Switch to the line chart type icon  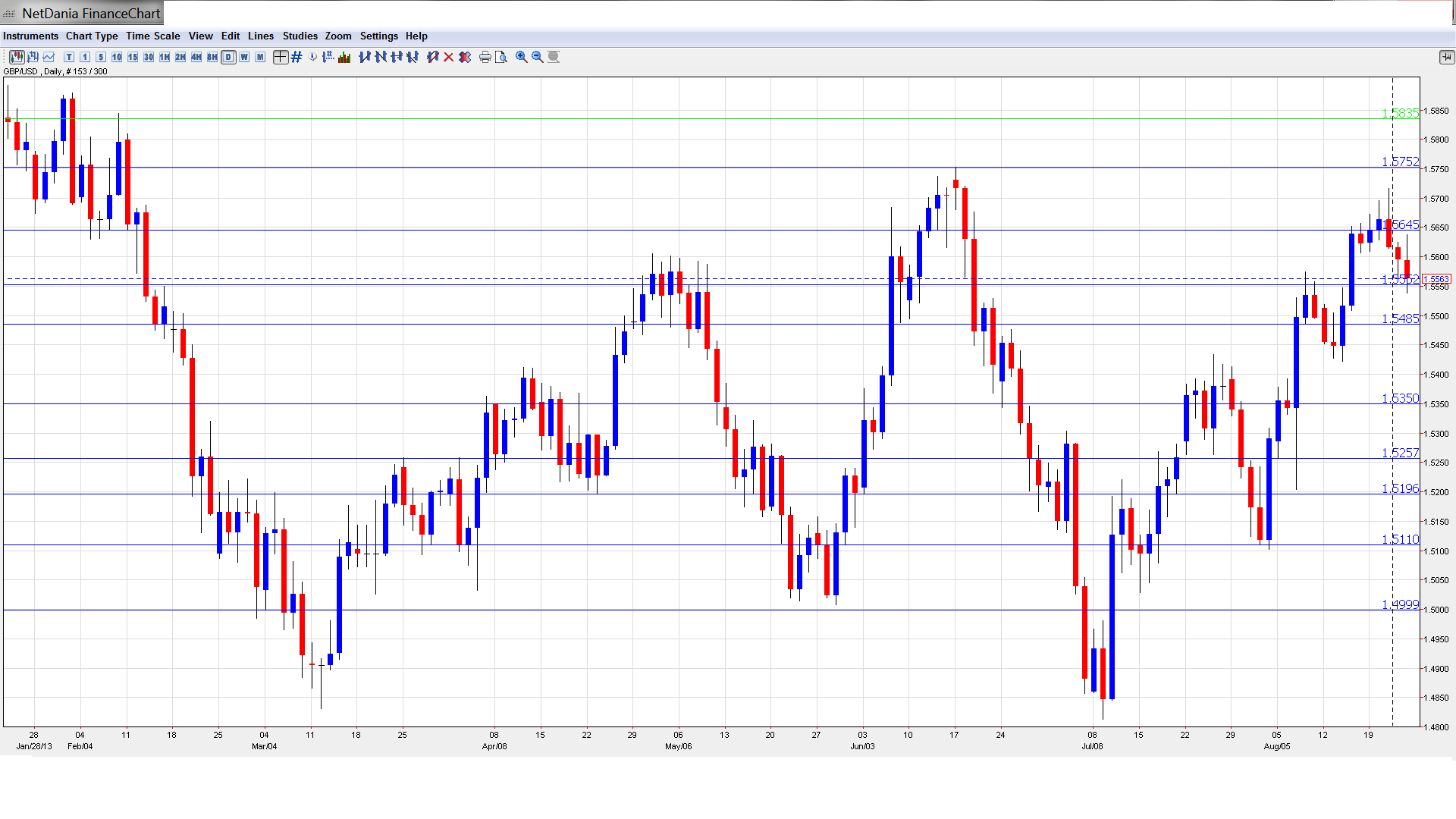tap(49, 57)
